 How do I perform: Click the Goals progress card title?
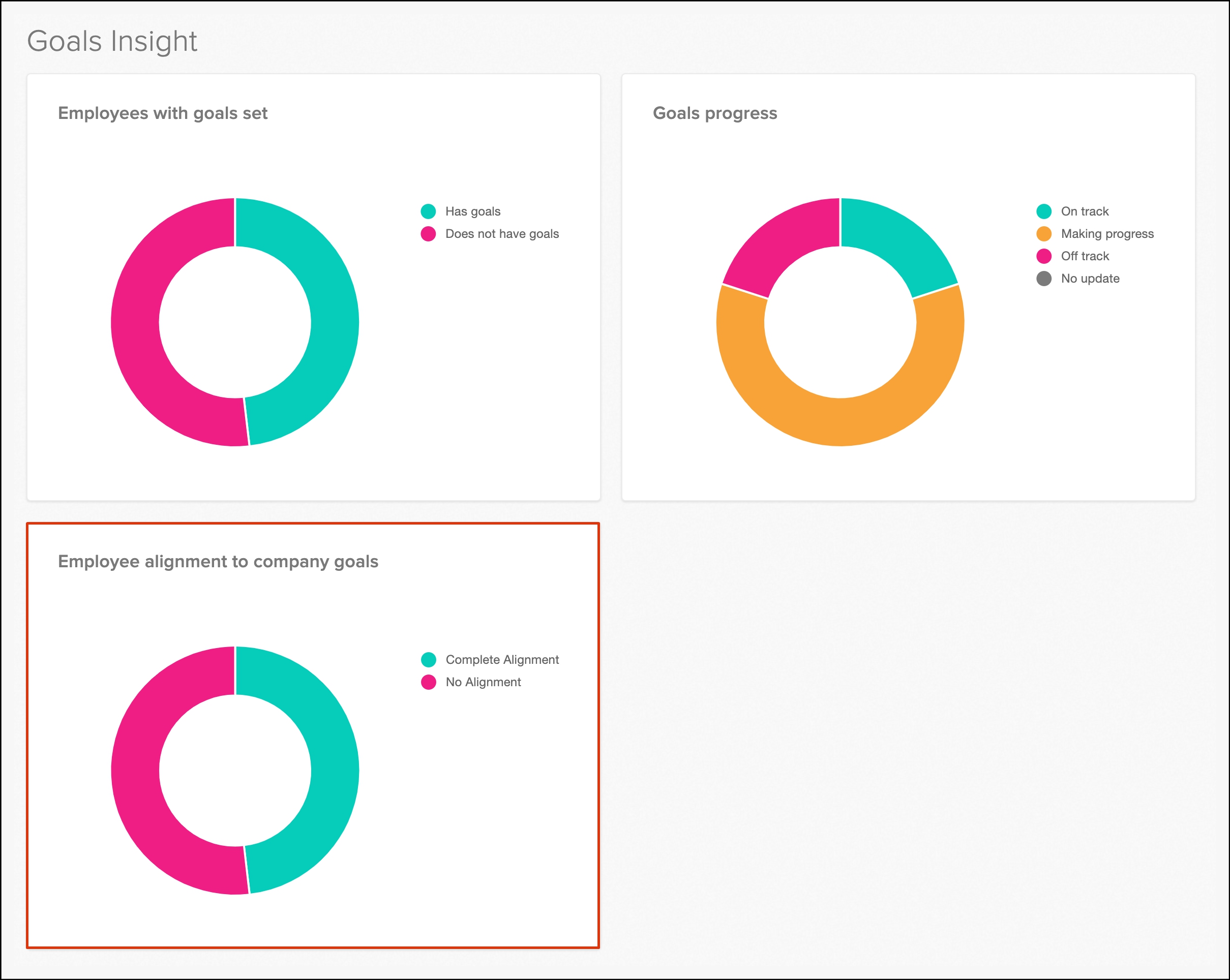[714, 113]
